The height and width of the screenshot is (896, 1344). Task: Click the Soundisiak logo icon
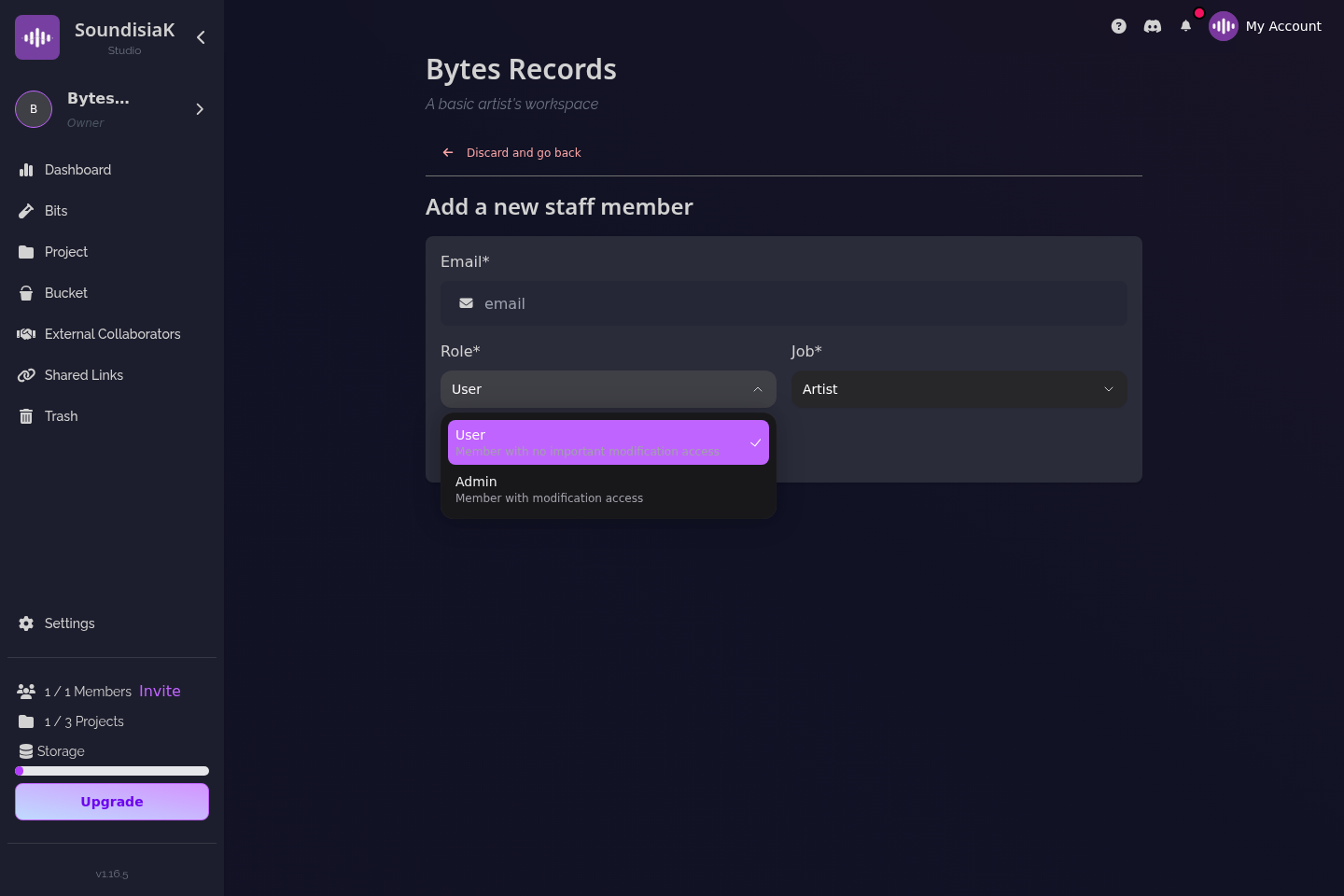tap(37, 37)
